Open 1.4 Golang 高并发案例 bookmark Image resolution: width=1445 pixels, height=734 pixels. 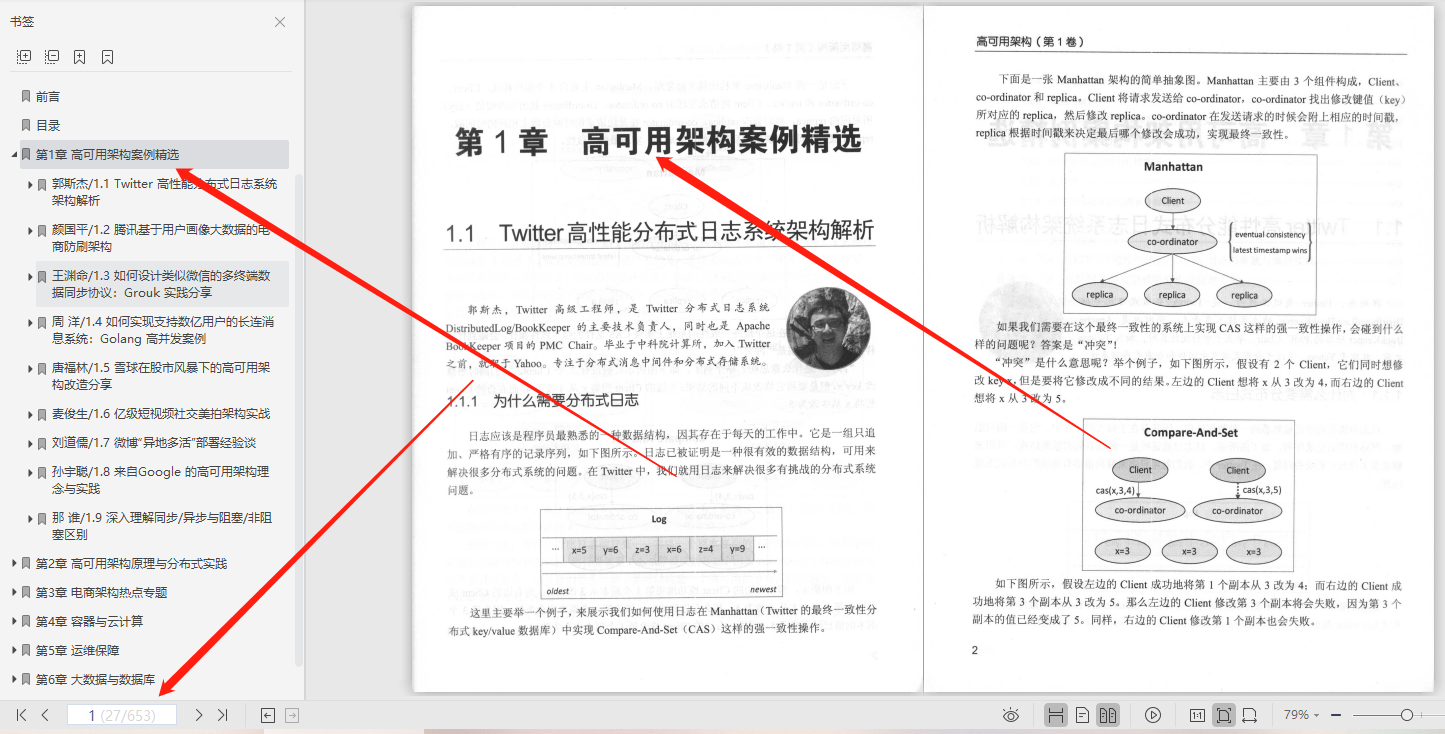163,330
